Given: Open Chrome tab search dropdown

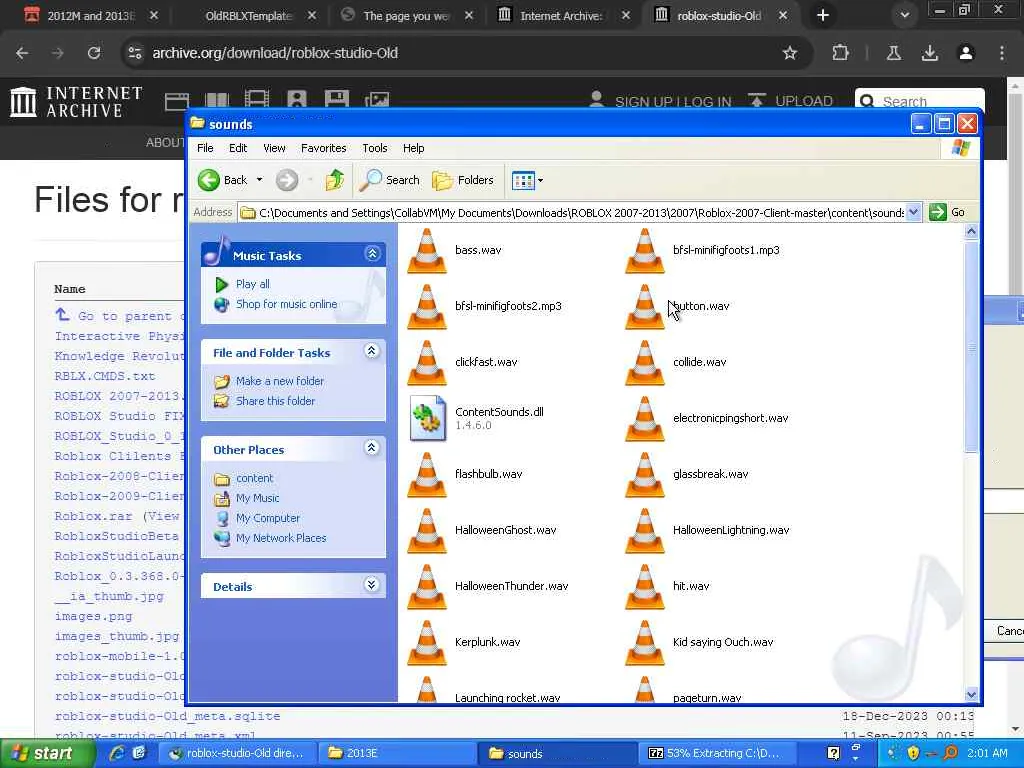Looking at the screenshot, I should (904, 15).
